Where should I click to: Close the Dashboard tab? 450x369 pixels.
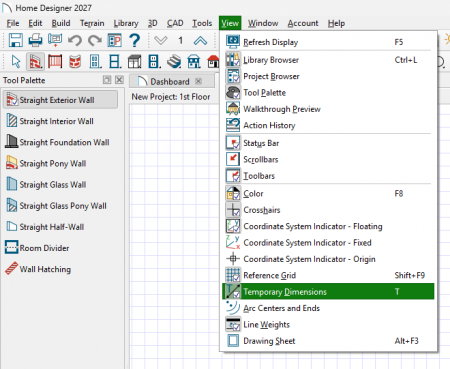(199, 81)
